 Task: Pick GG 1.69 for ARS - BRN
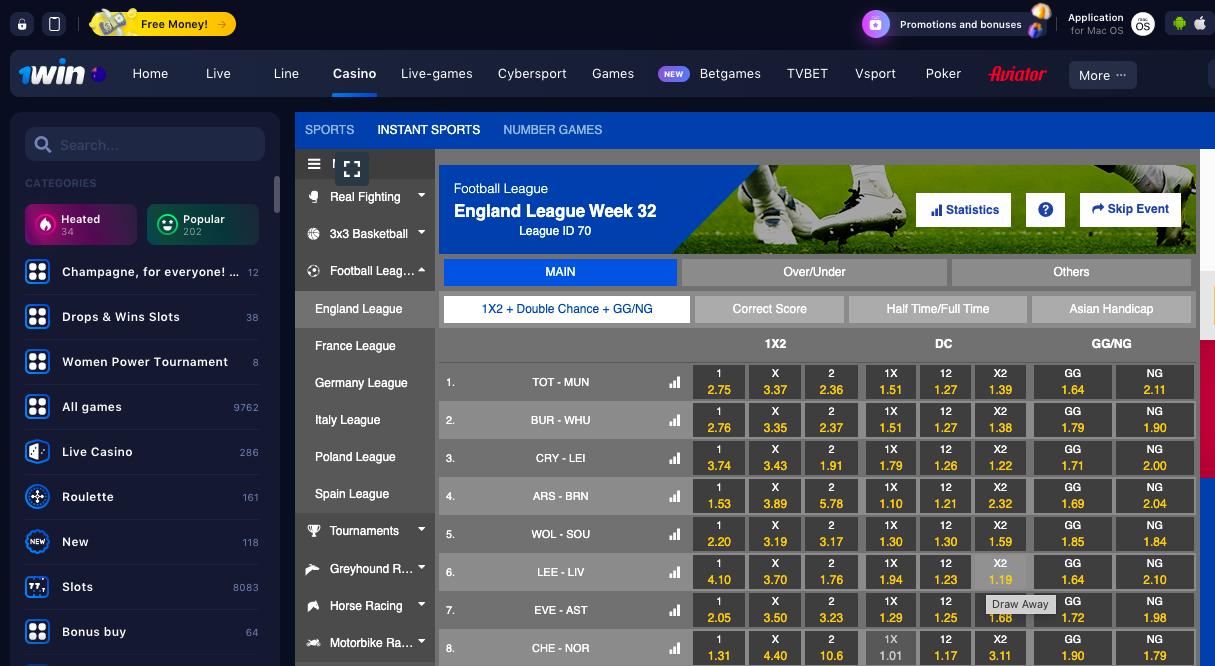point(1073,496)
